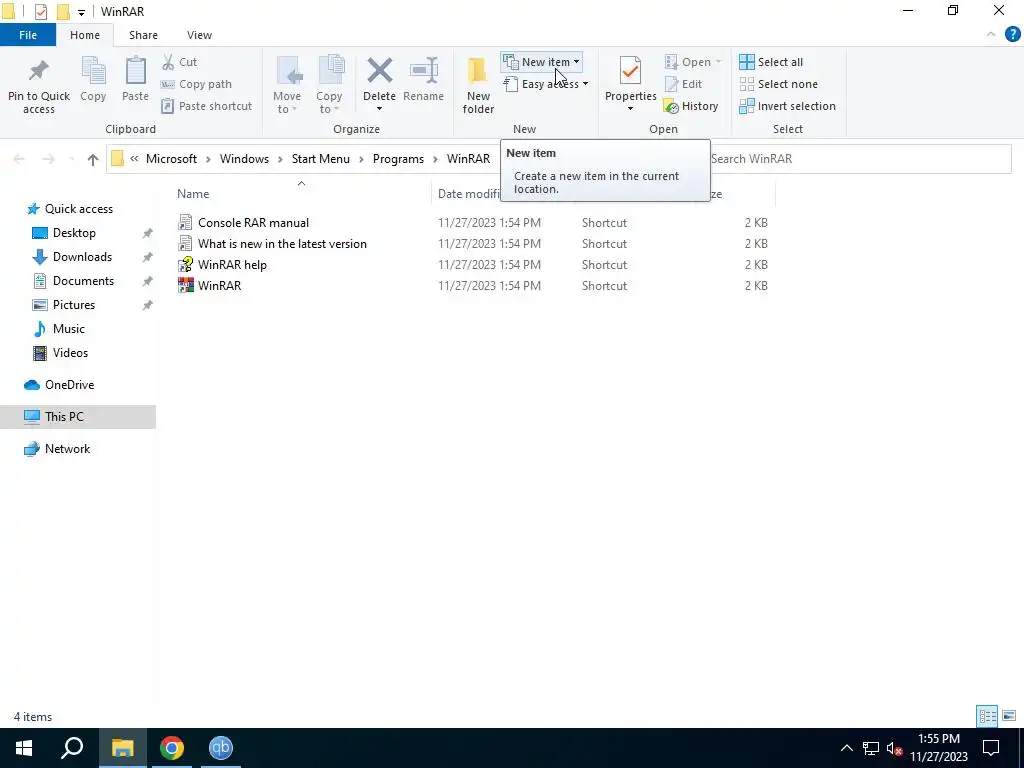Show hidden tray icons chevron

coord(846,748)
